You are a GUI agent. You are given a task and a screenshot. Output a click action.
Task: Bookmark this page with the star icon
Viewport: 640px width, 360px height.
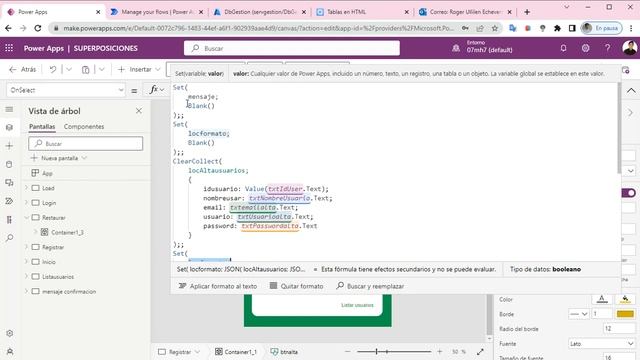tap(495, 28)
